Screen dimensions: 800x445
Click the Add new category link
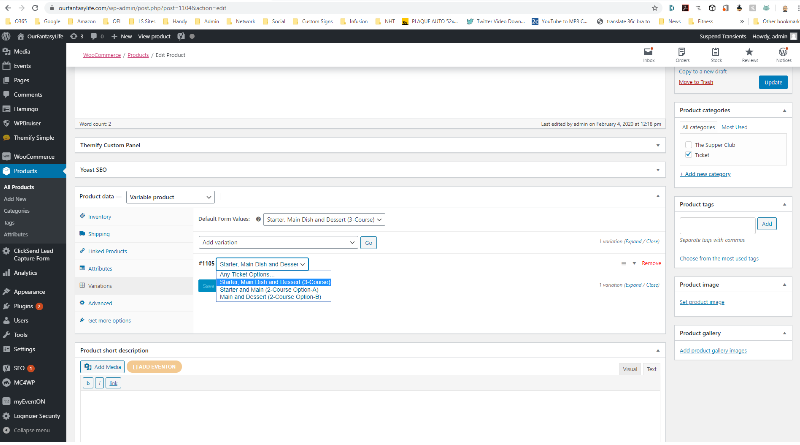tap(705, 173)
